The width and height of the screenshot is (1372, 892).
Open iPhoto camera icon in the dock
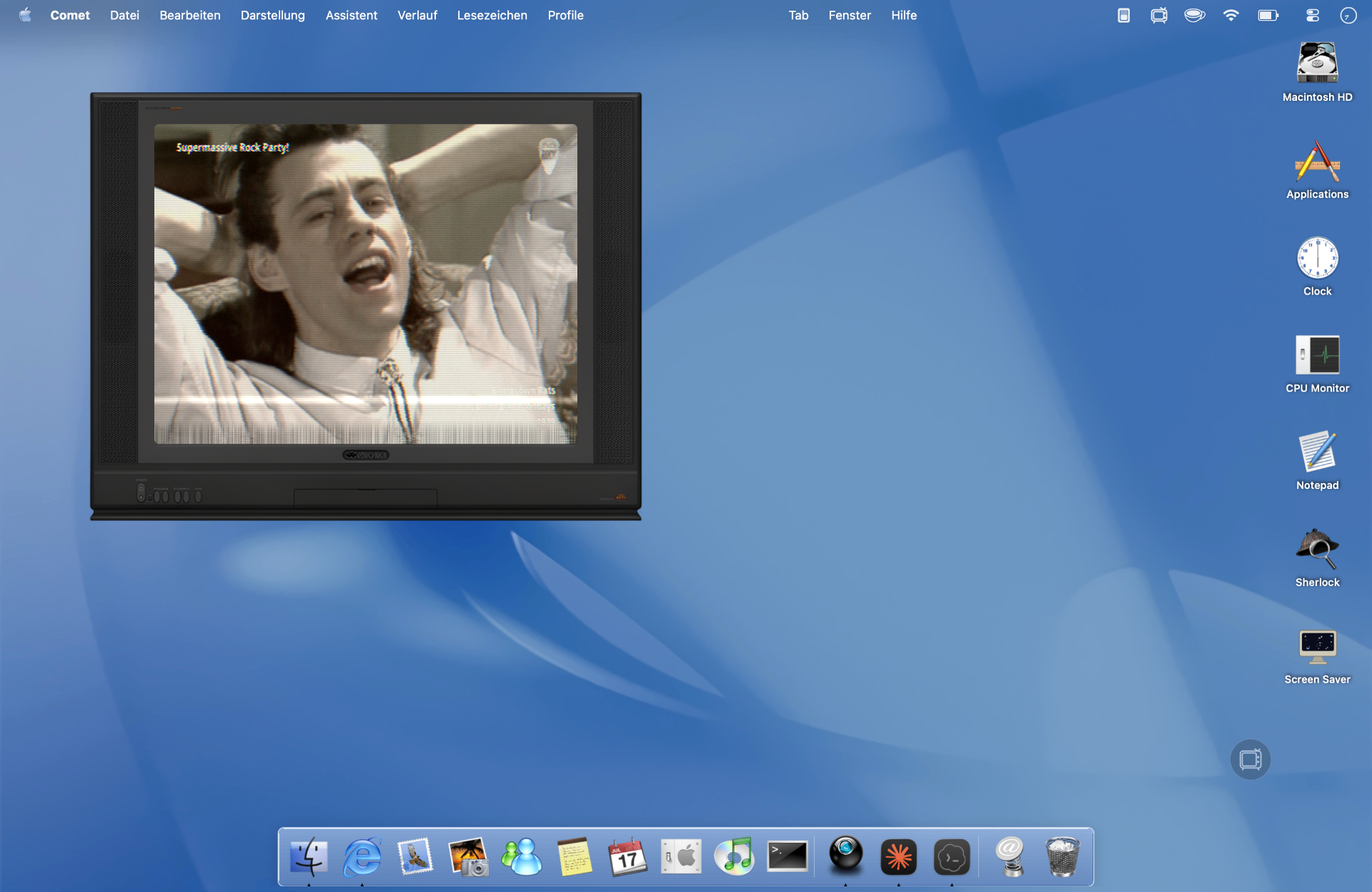point(468,856)
